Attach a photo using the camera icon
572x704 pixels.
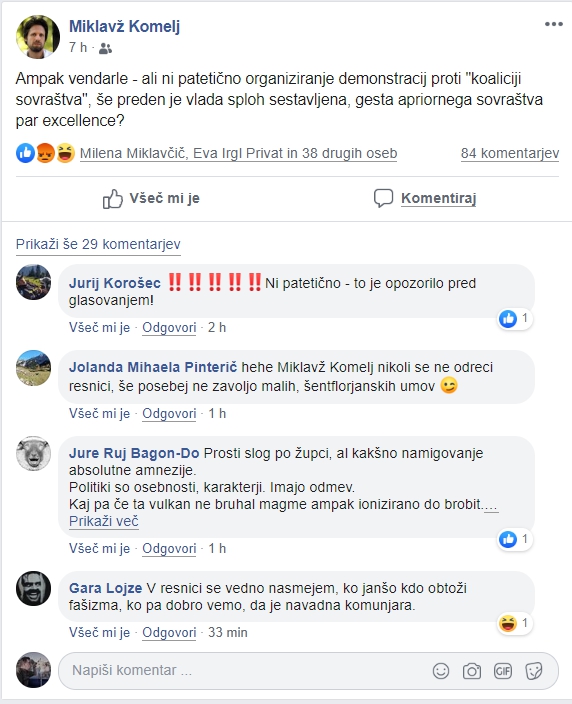(x=472, y=671)
